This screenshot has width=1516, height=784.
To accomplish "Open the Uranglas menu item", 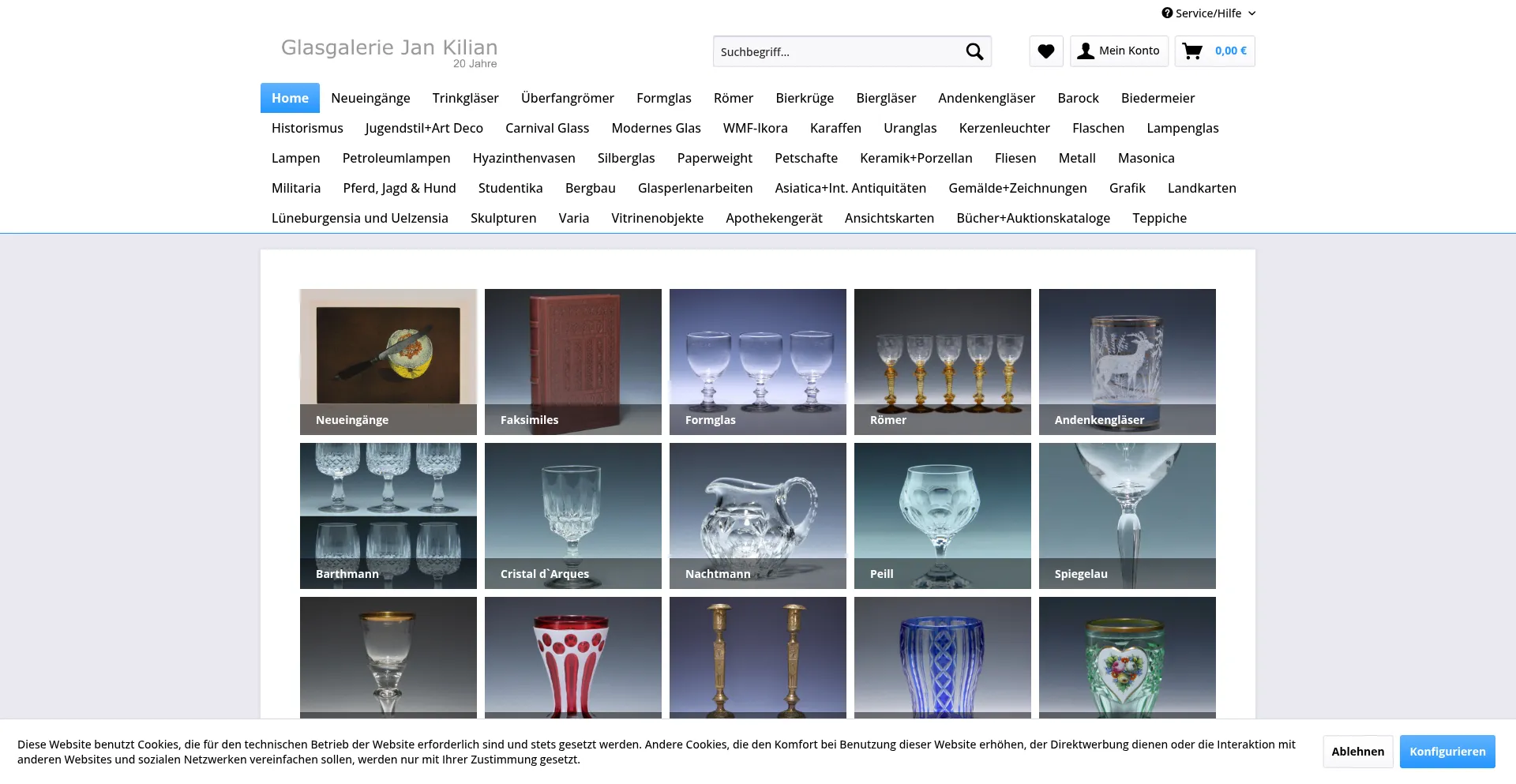I will [x=910, y=128].
